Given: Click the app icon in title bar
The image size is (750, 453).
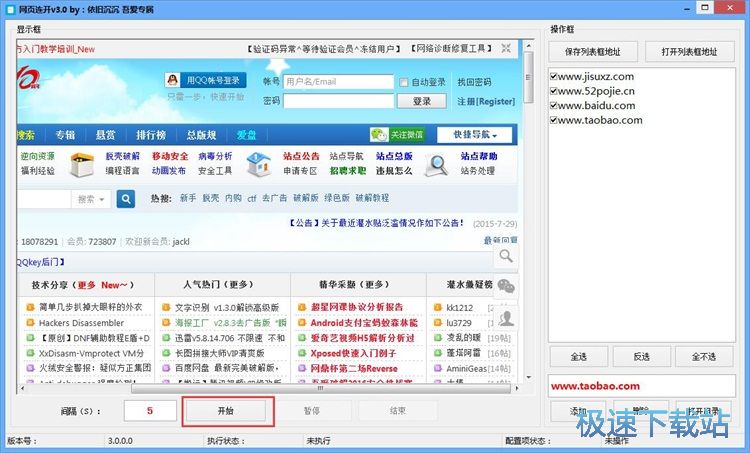Looking at the screenshot, I should (10, 9).
